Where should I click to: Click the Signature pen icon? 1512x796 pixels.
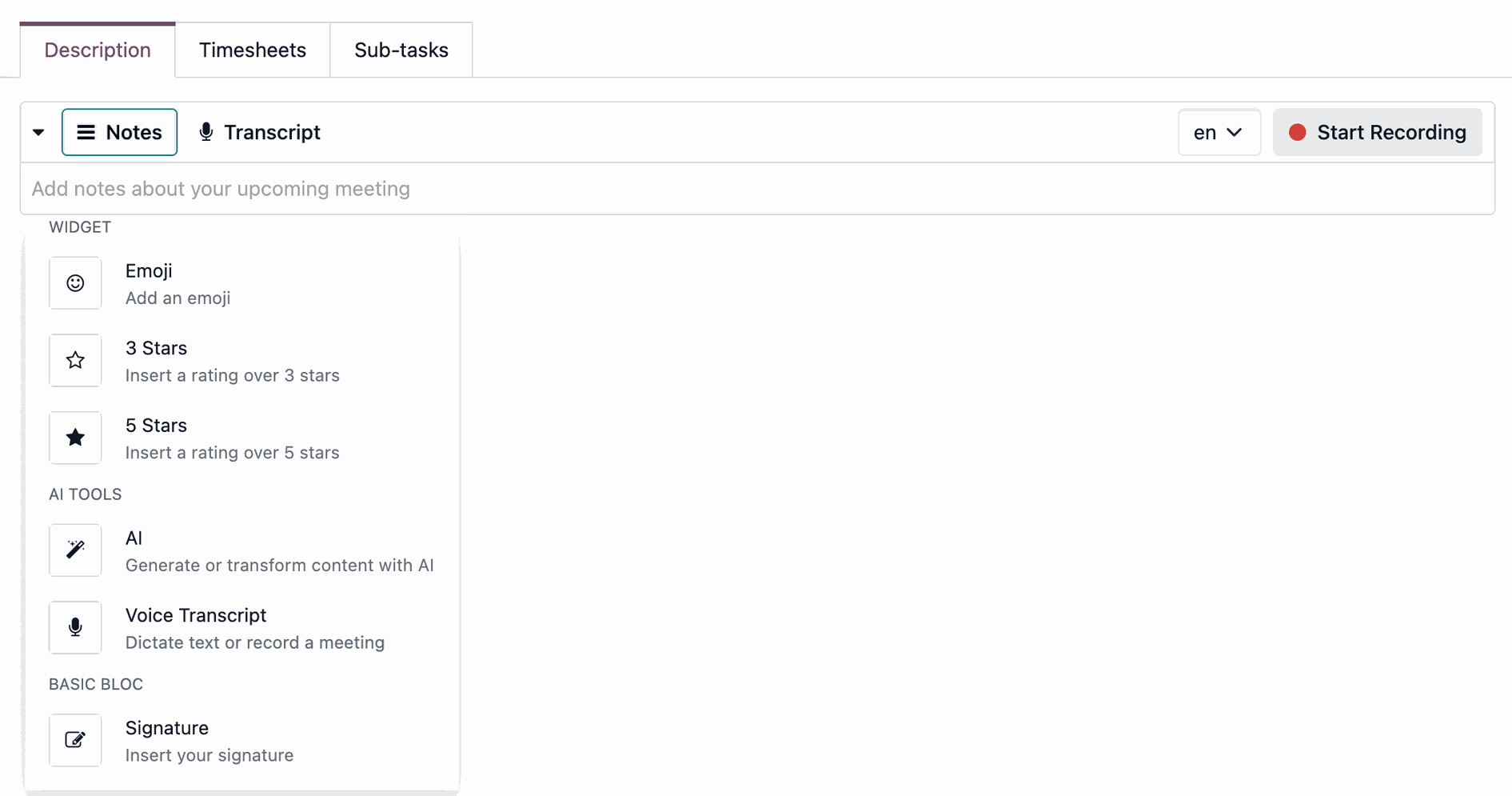(74, 740)
